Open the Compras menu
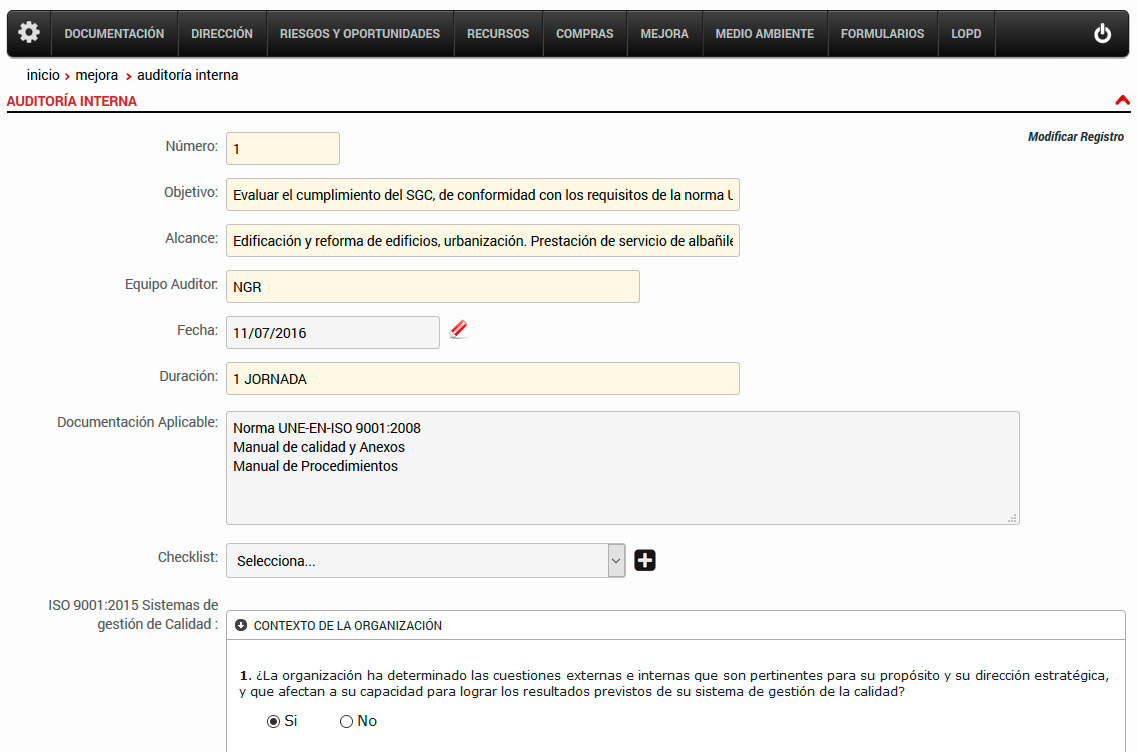Screen dimensions: 1138x752 [x=585, y=33]
